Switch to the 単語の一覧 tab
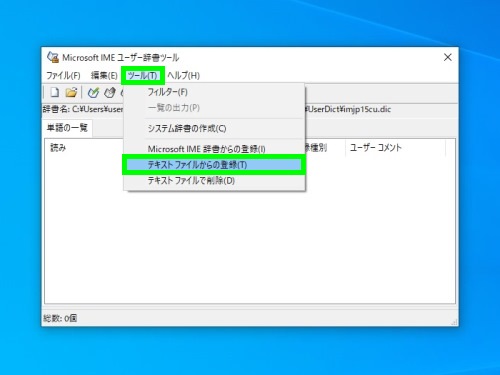Viewport: 500px width, 375px height. 68,128
